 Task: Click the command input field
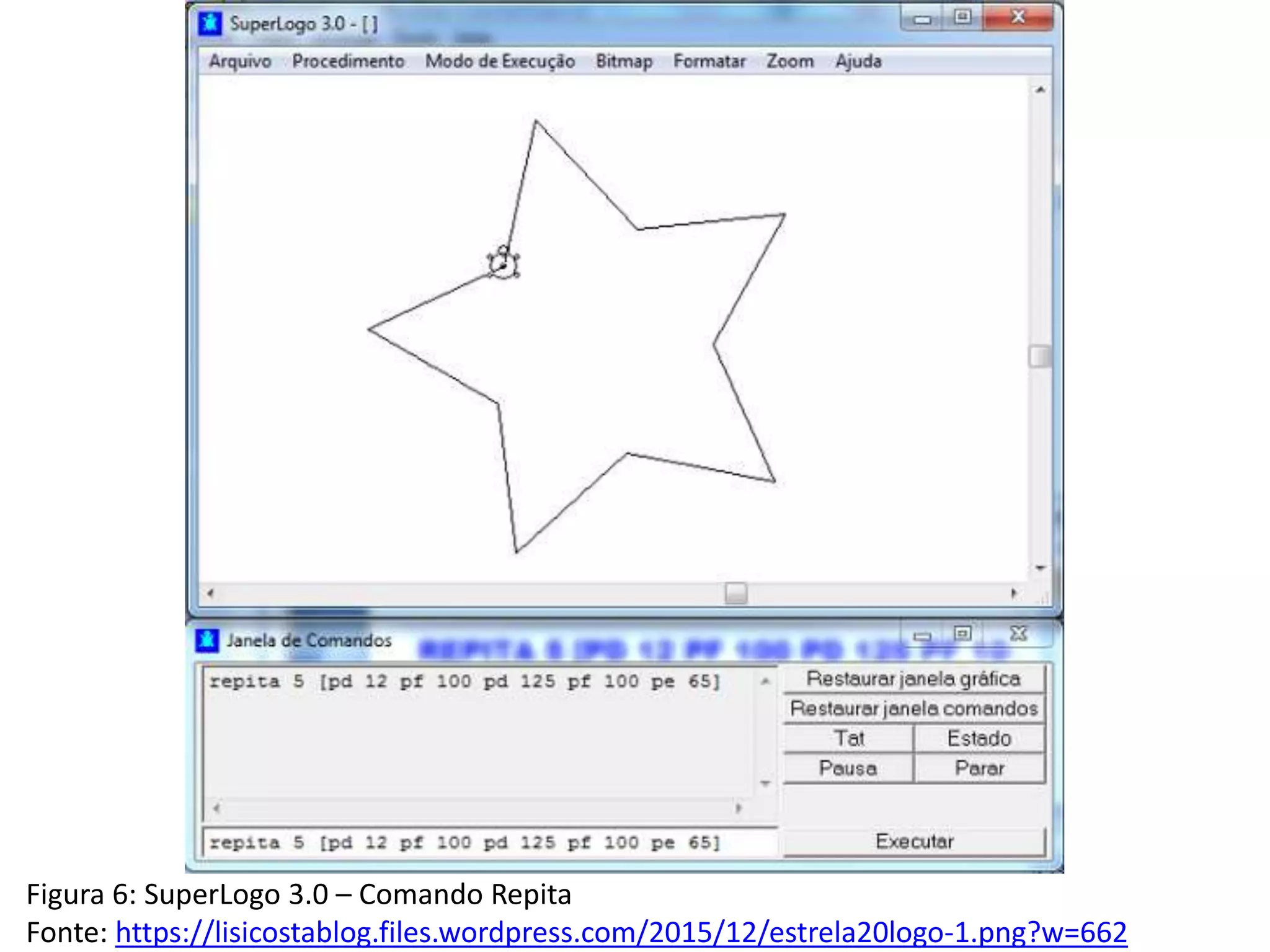[490, 843]
